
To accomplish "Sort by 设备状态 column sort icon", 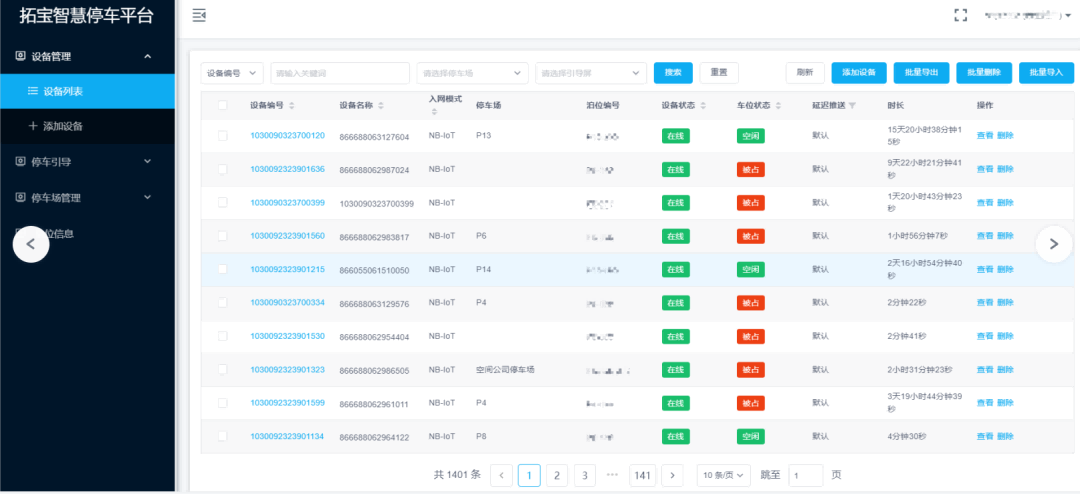I will point(703,106).
